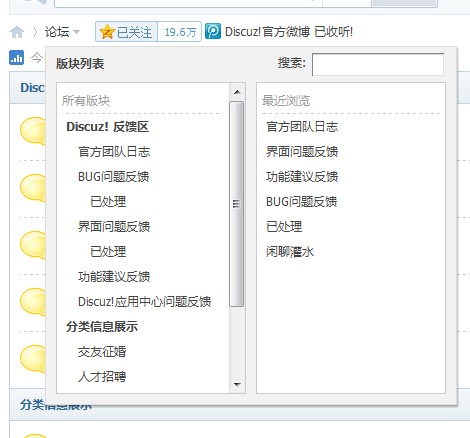Go to forum home icon

[17, 32]
